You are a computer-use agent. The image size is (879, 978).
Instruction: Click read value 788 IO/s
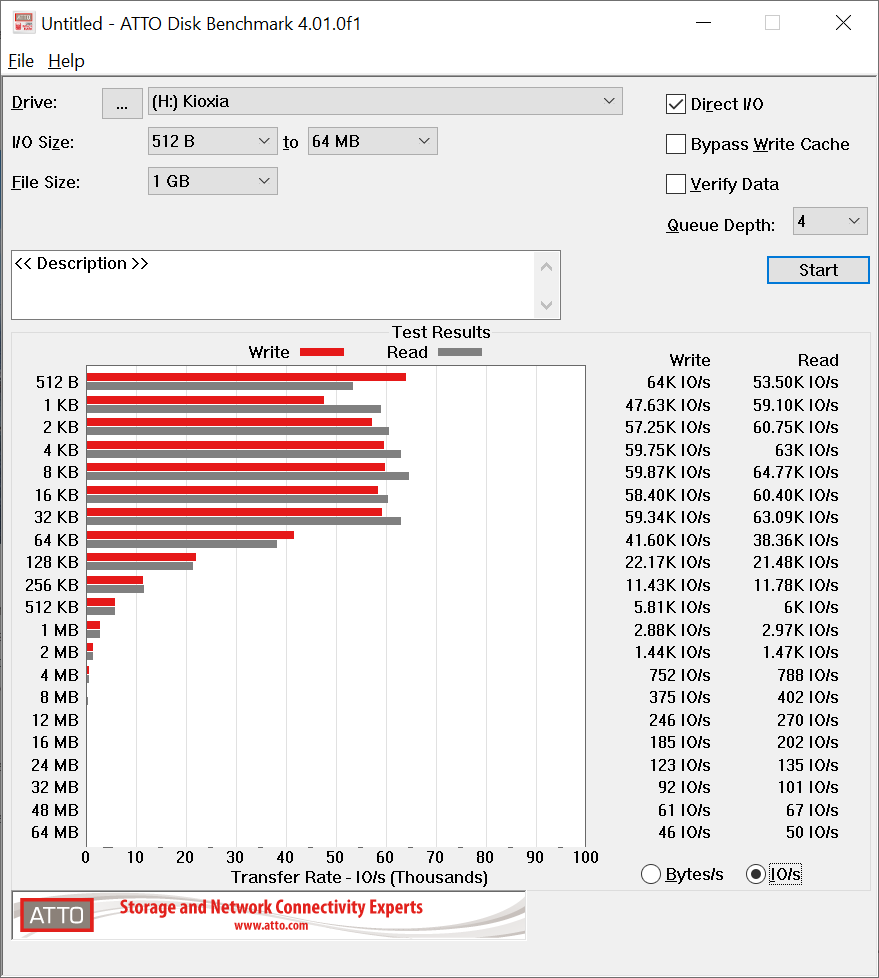807,675
